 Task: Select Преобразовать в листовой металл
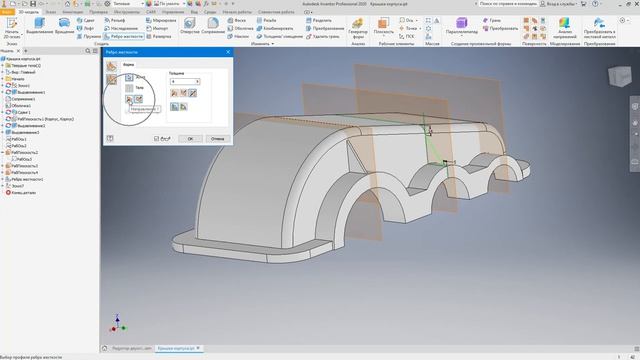click(600, 28)
